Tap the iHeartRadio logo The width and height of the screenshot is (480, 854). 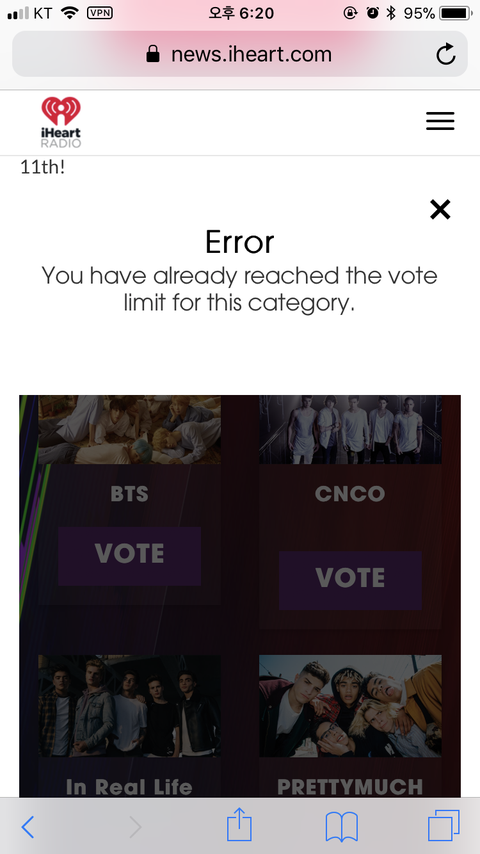coord(61,122)
